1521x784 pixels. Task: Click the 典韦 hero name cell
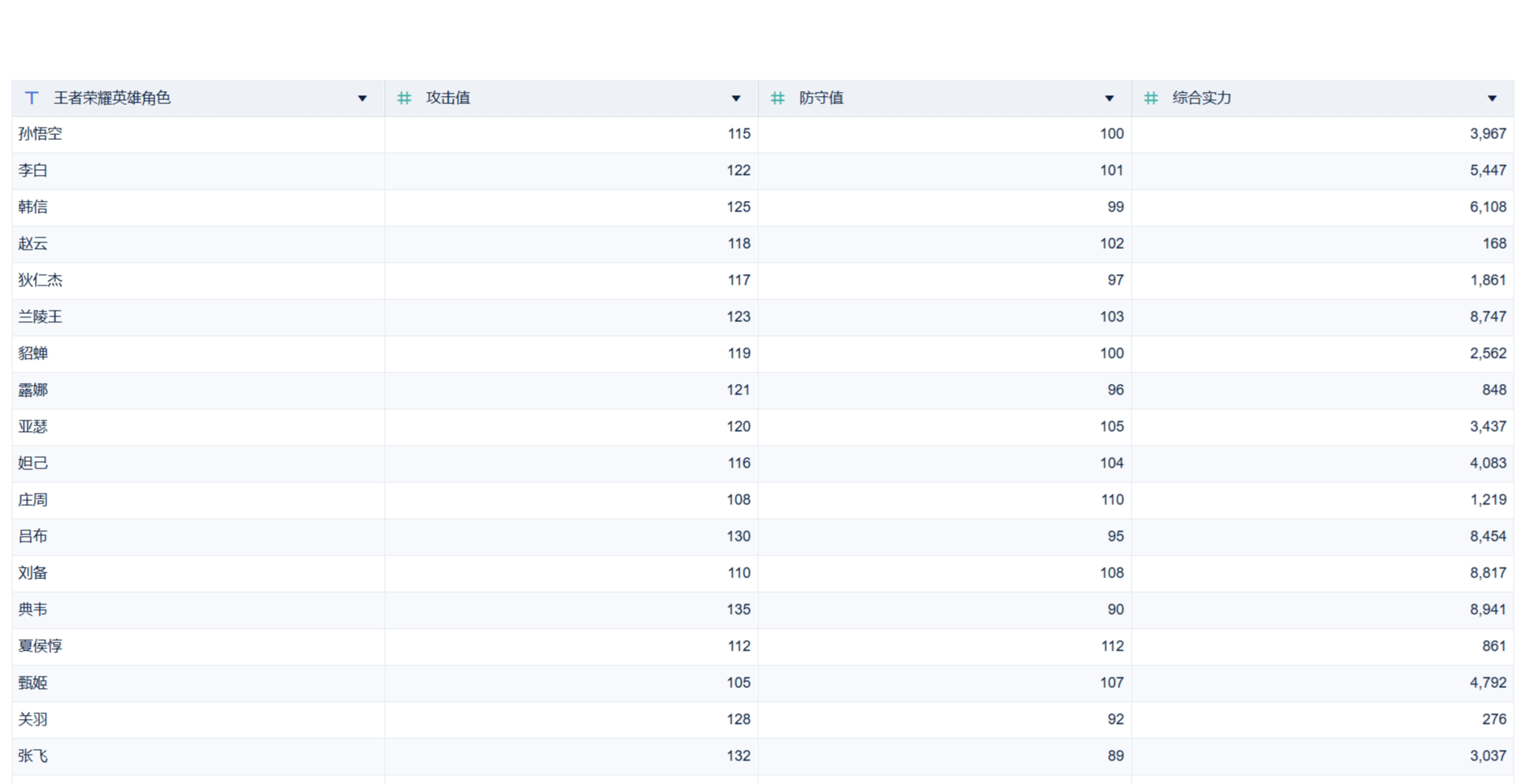click(198, 610)
